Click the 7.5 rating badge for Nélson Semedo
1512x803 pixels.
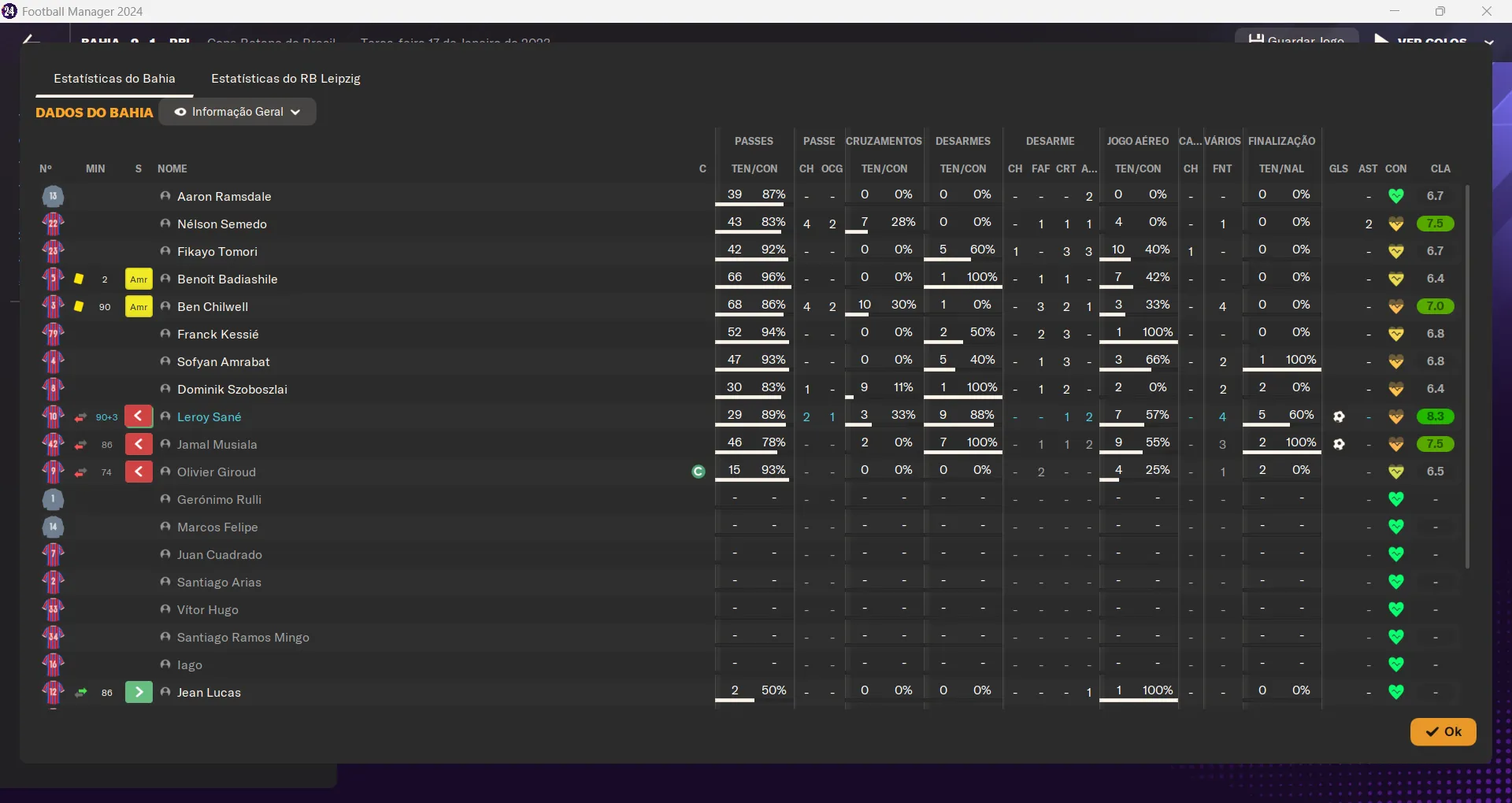(1435, 224)
